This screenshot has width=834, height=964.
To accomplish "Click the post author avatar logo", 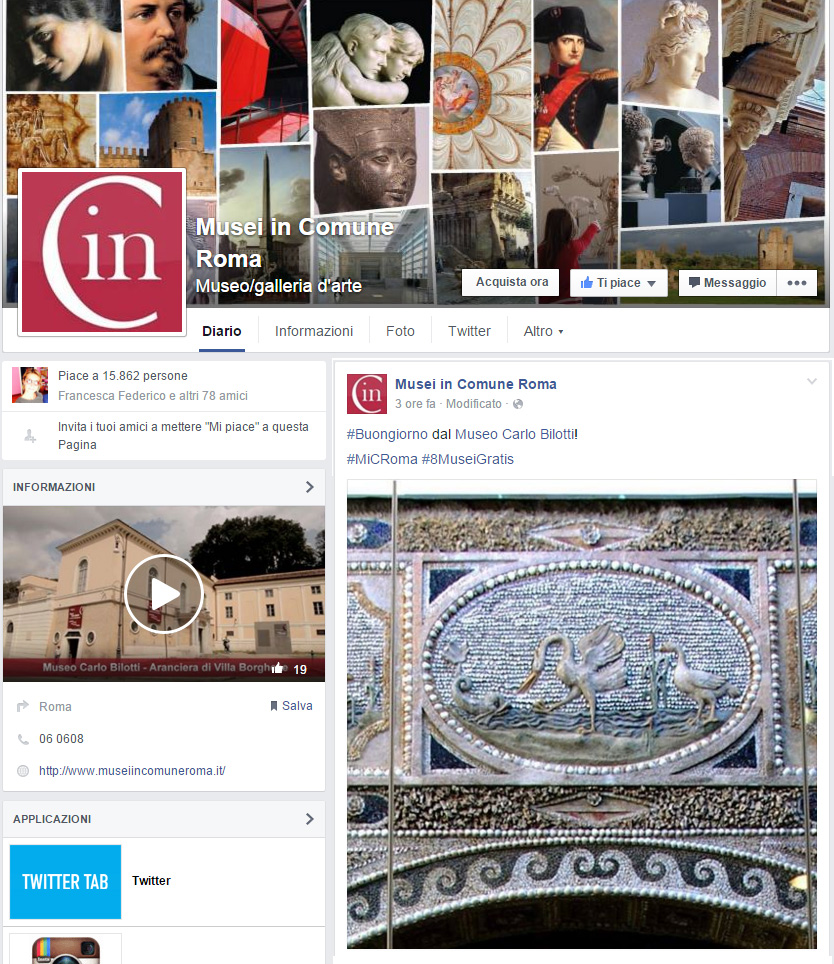I will (367, 394).
